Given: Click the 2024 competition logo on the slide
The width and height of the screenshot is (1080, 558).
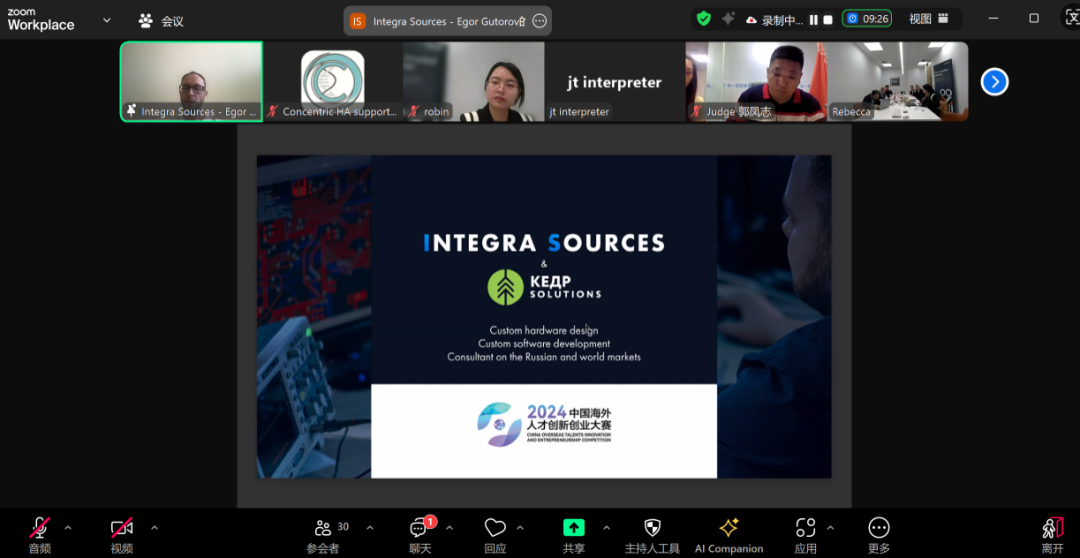Looking at the screenshot, I should (x=544, y=424).
